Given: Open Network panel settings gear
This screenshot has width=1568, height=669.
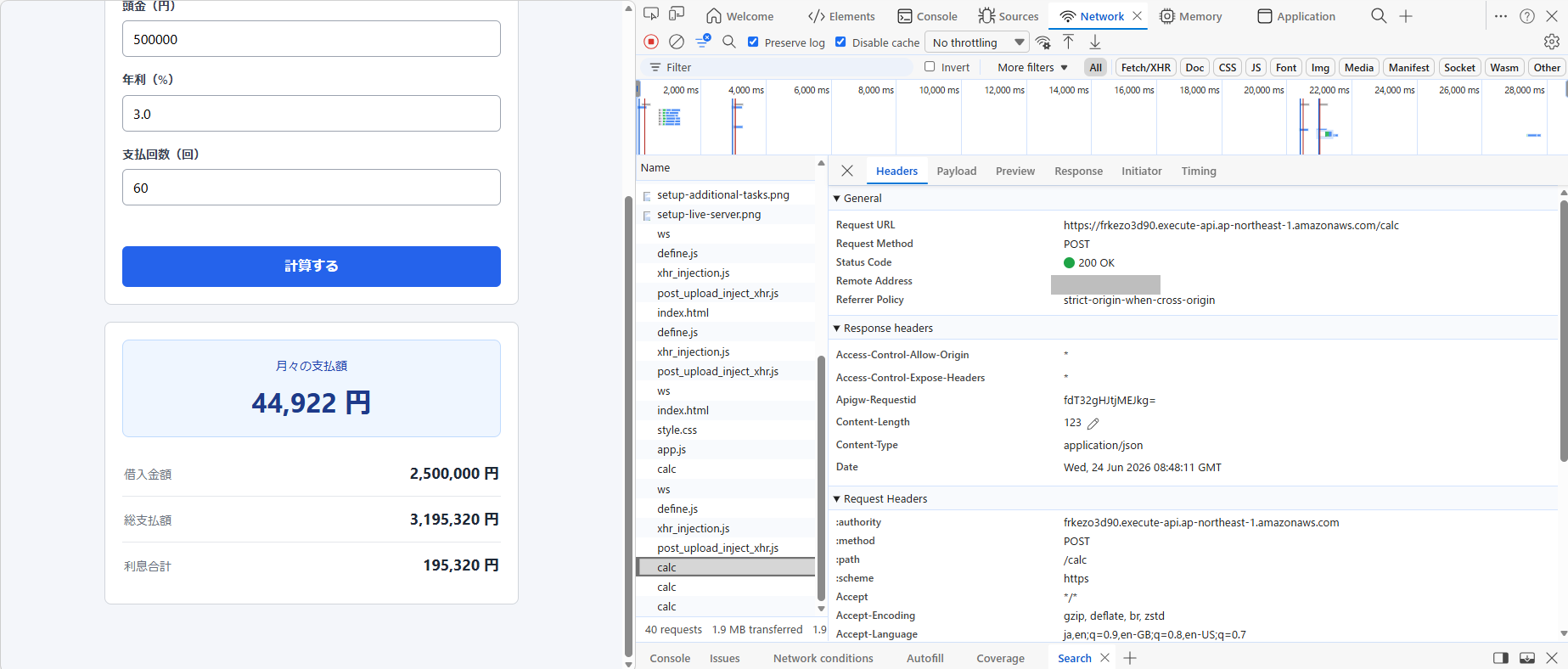Looking at the screenshot, I should click(x=1552, y=42).
